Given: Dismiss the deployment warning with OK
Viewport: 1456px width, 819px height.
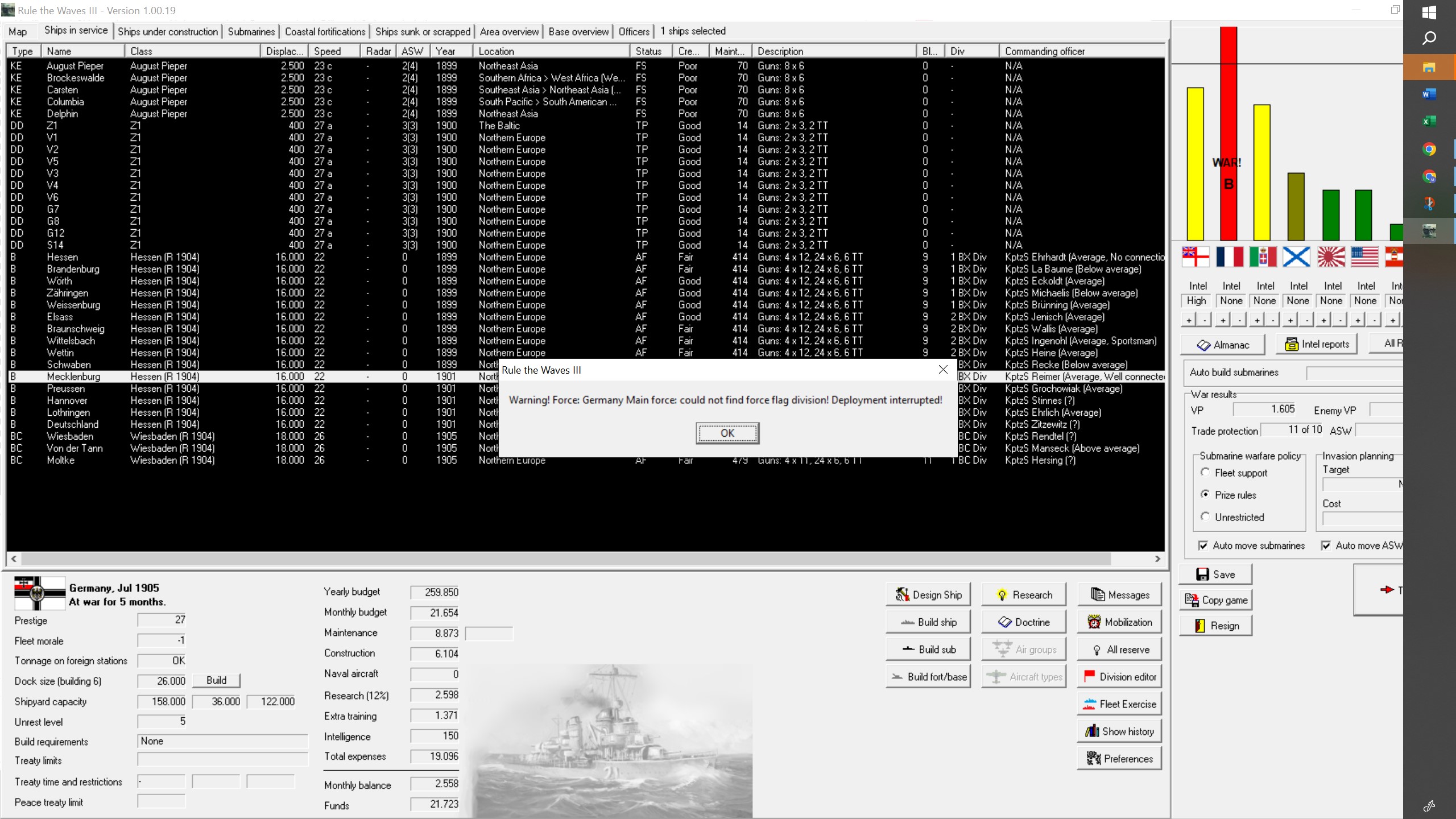Looking at the screenshot, I should 727,432.
